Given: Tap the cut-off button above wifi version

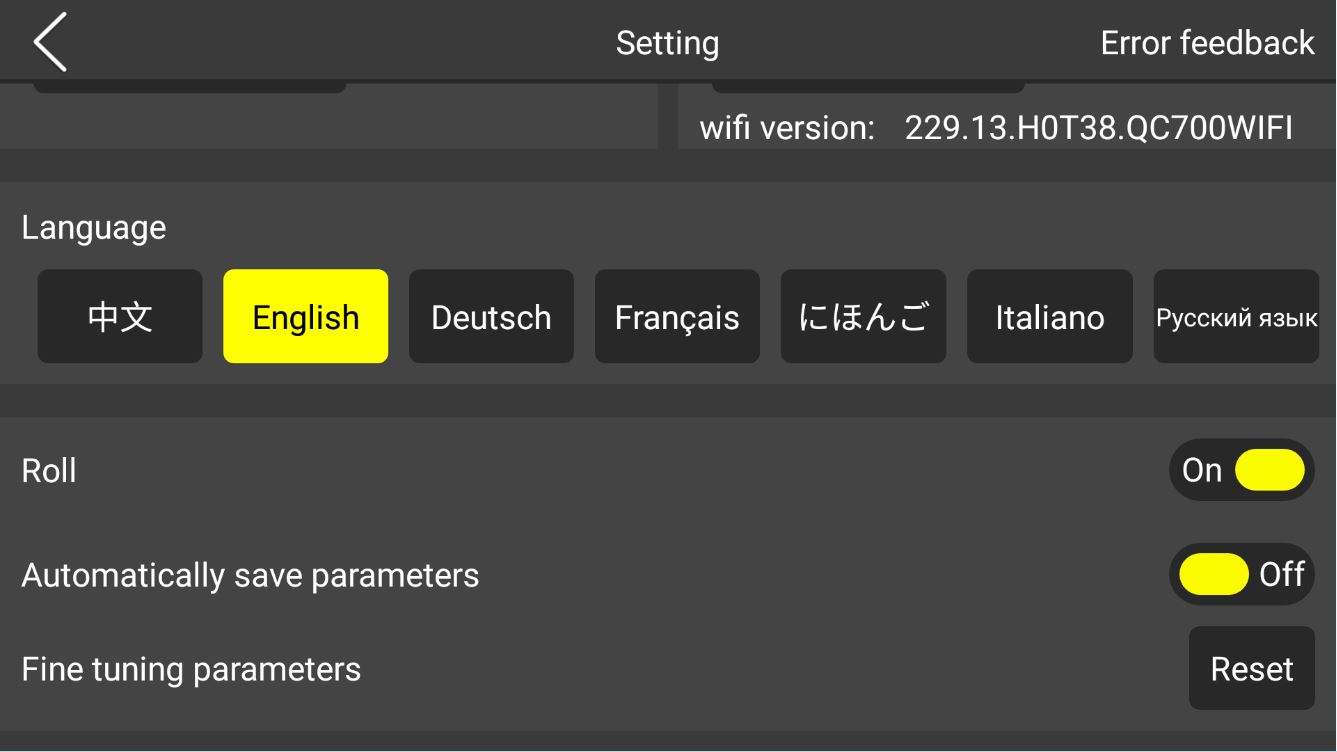Looking at the screenshot, I should 868,87.
